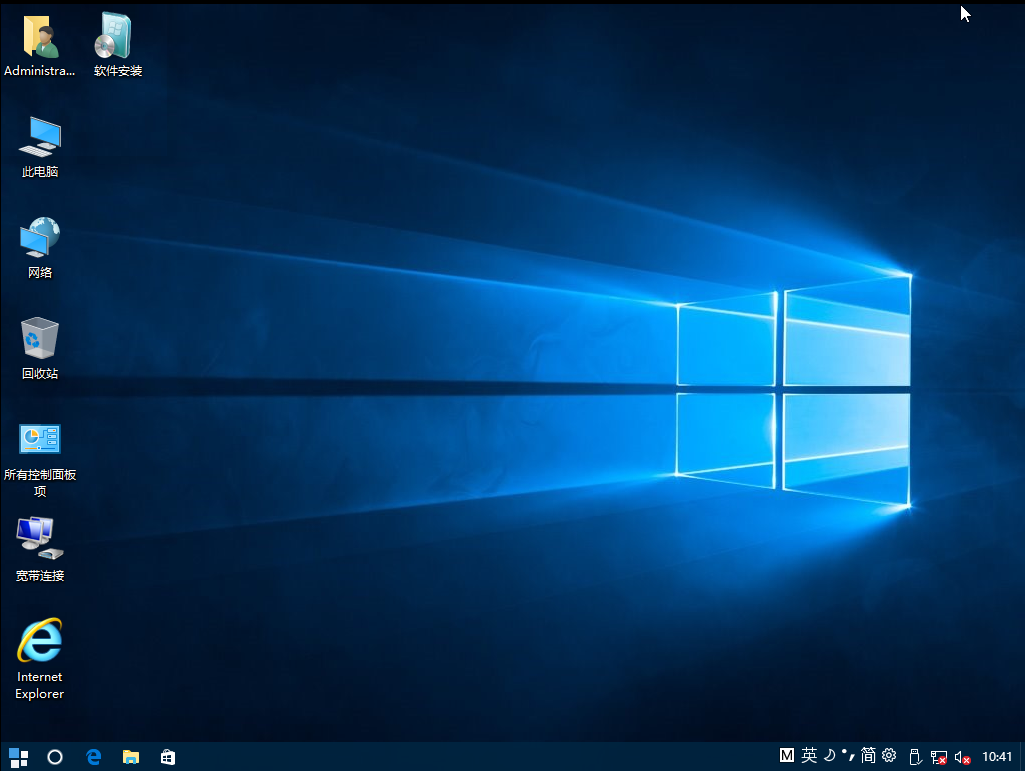Screen dimensions: 1025x771
Task: Select the 回收站 recycle bin icon
Action: (x=40, y=338)
